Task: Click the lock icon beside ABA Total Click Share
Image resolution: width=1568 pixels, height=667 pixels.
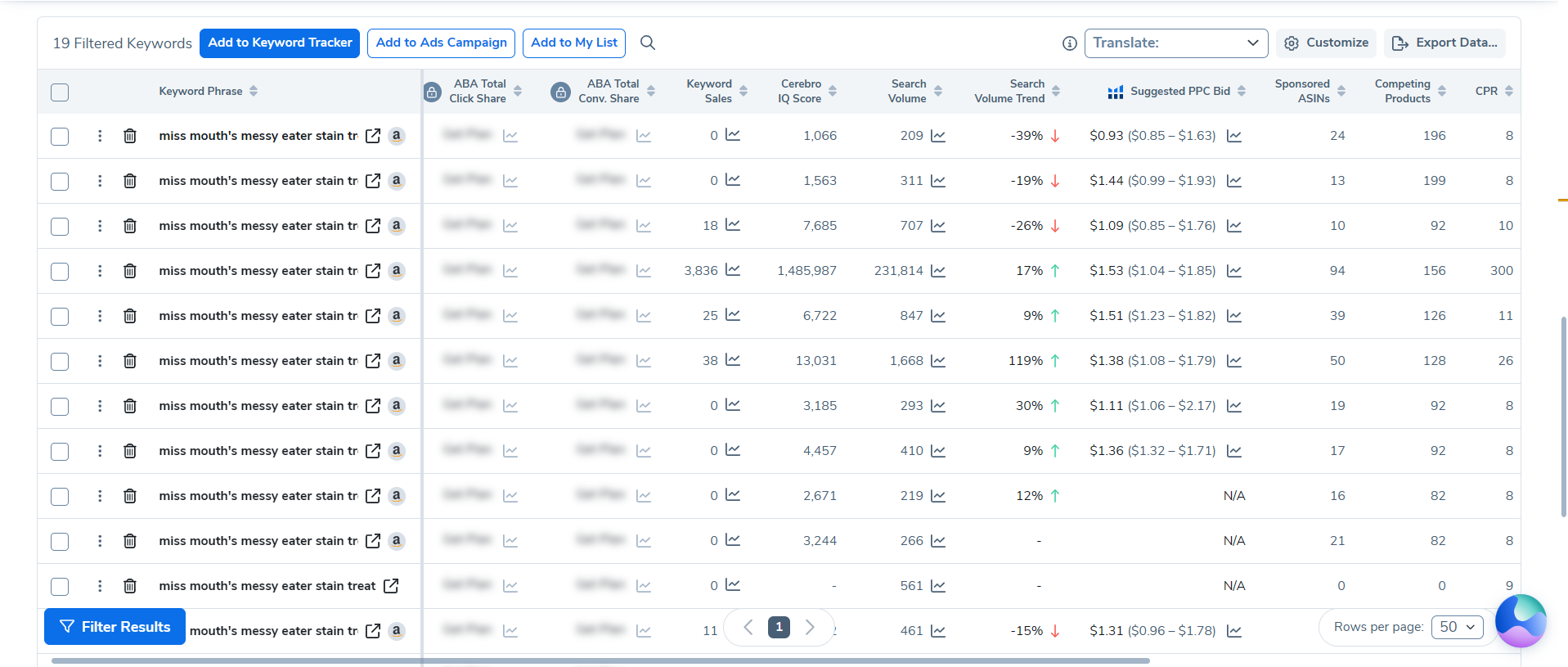Action: 433,92
